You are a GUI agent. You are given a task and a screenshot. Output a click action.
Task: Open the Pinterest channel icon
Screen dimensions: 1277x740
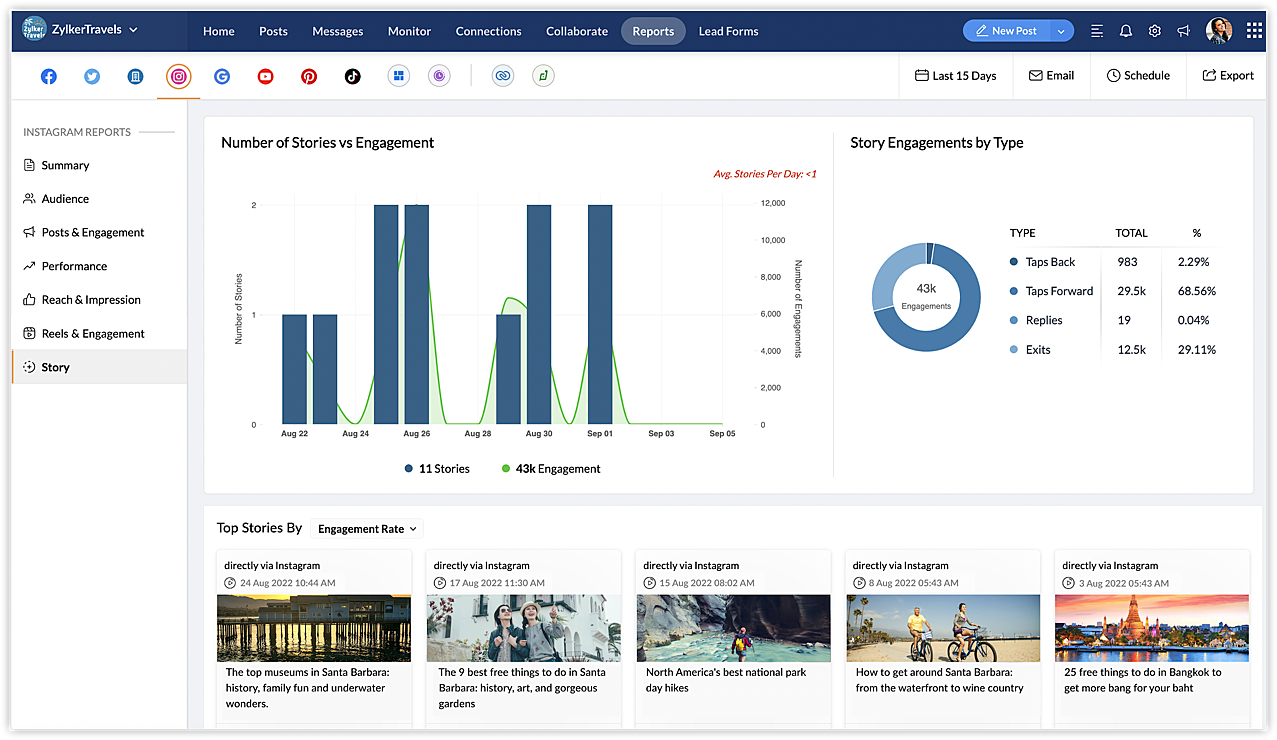(309, 76)
